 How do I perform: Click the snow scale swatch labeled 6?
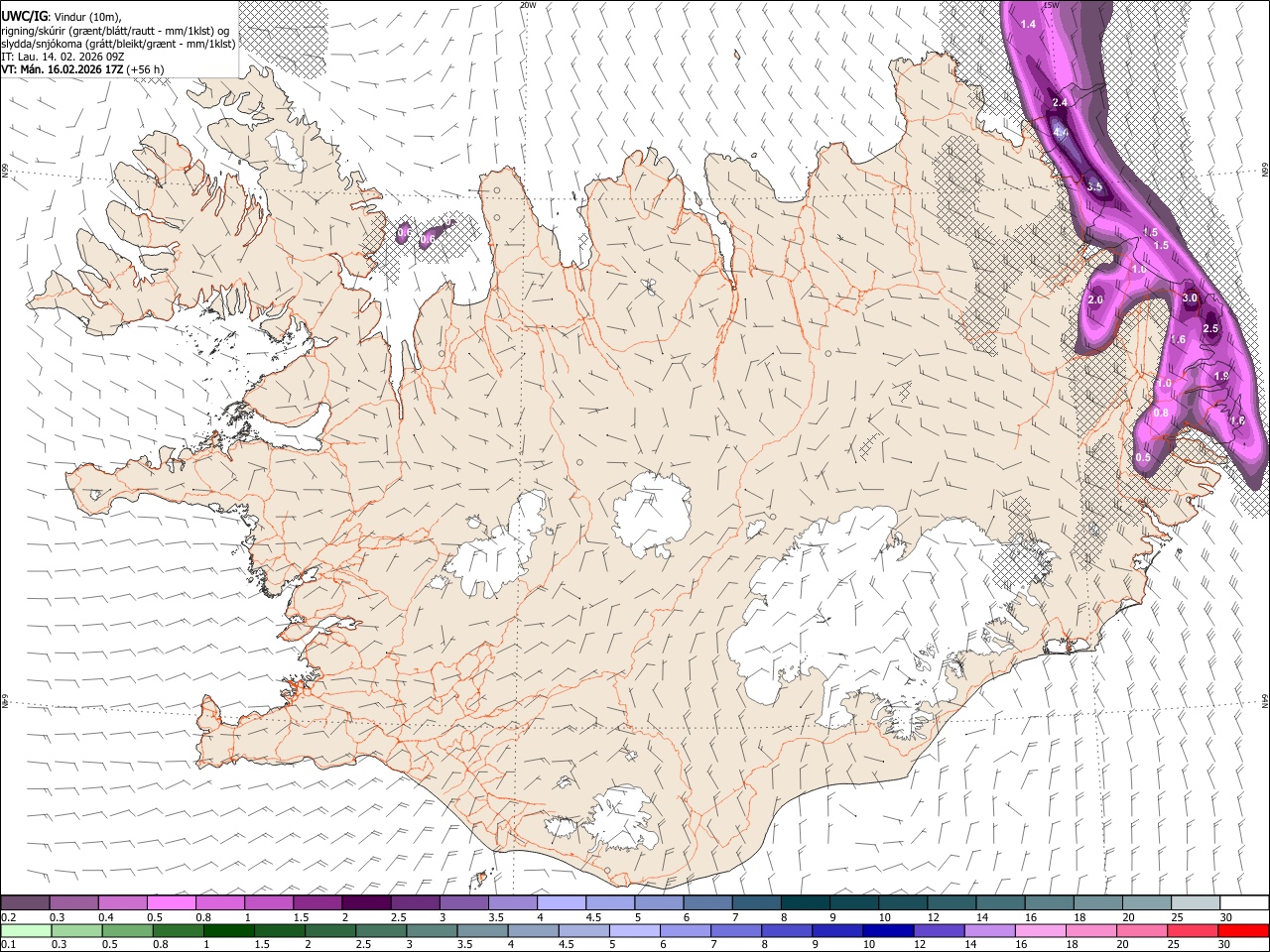708,902
